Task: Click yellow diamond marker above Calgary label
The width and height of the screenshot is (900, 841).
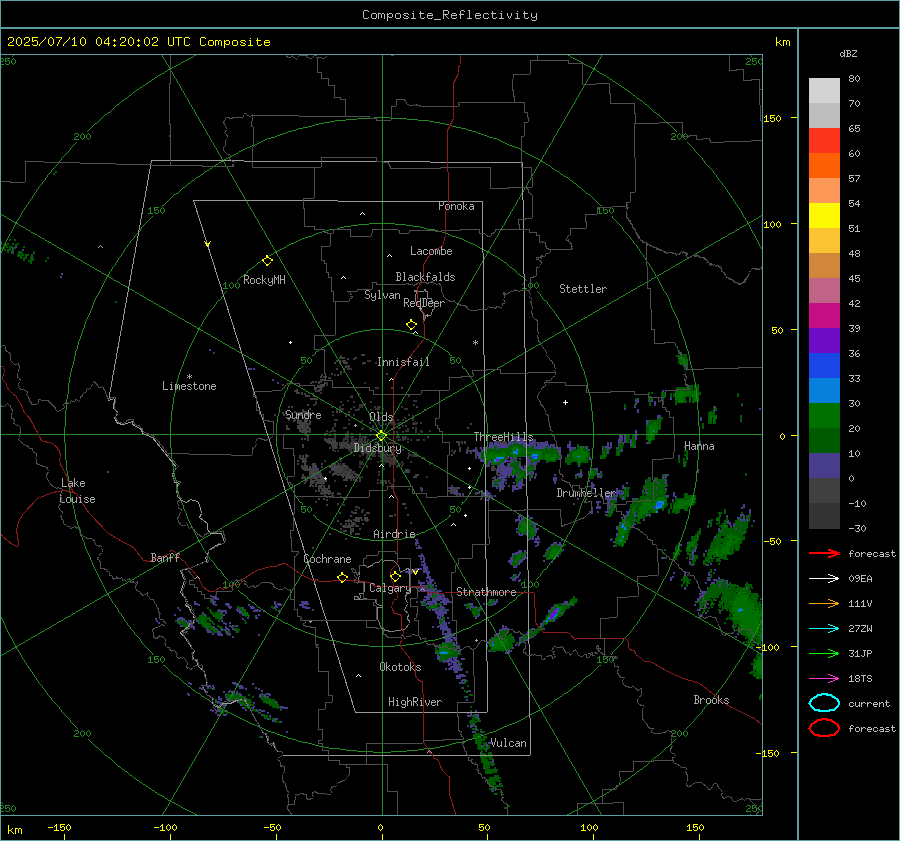Action: tap(395, 576)
